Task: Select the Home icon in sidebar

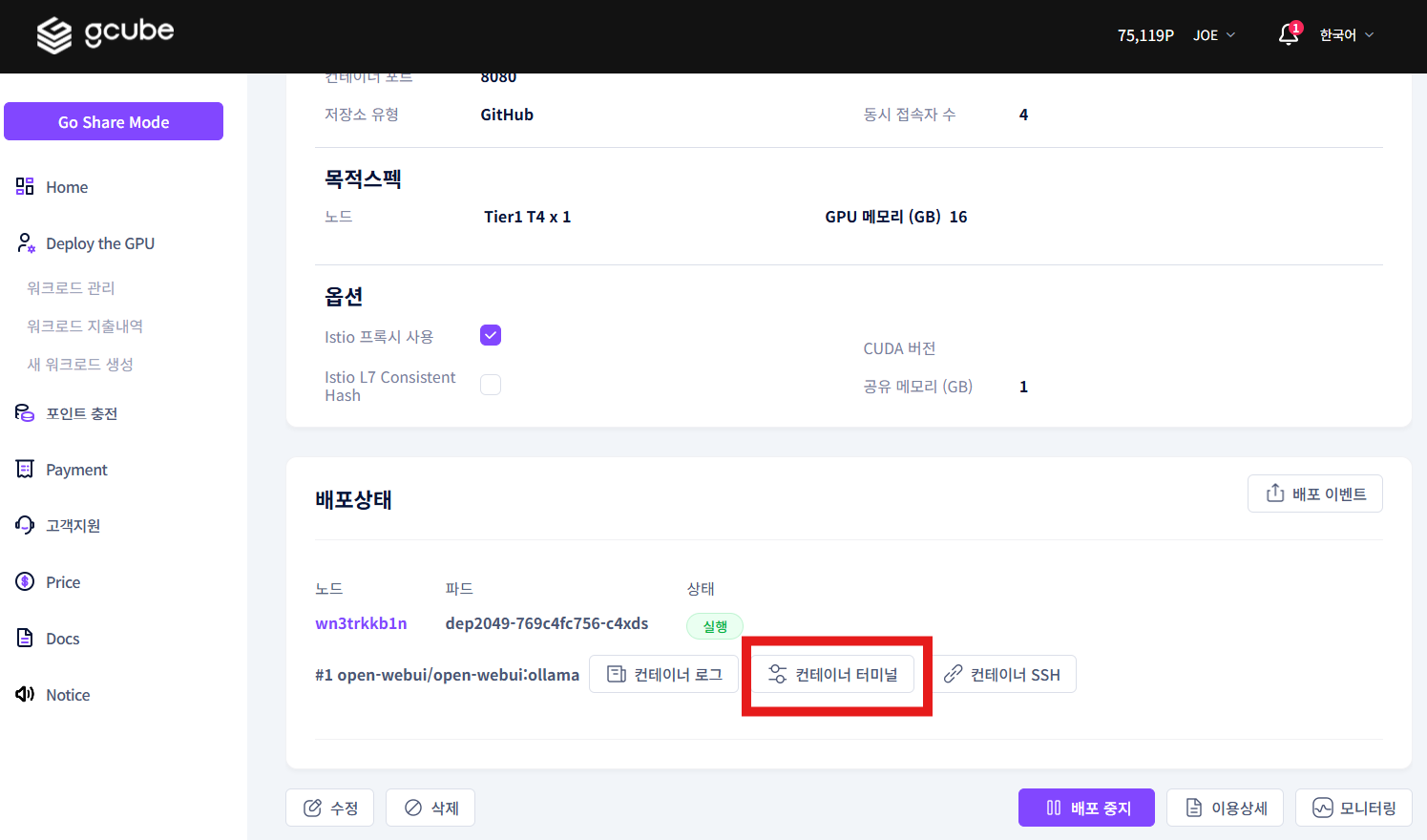Action: click(x=23, y=186)
